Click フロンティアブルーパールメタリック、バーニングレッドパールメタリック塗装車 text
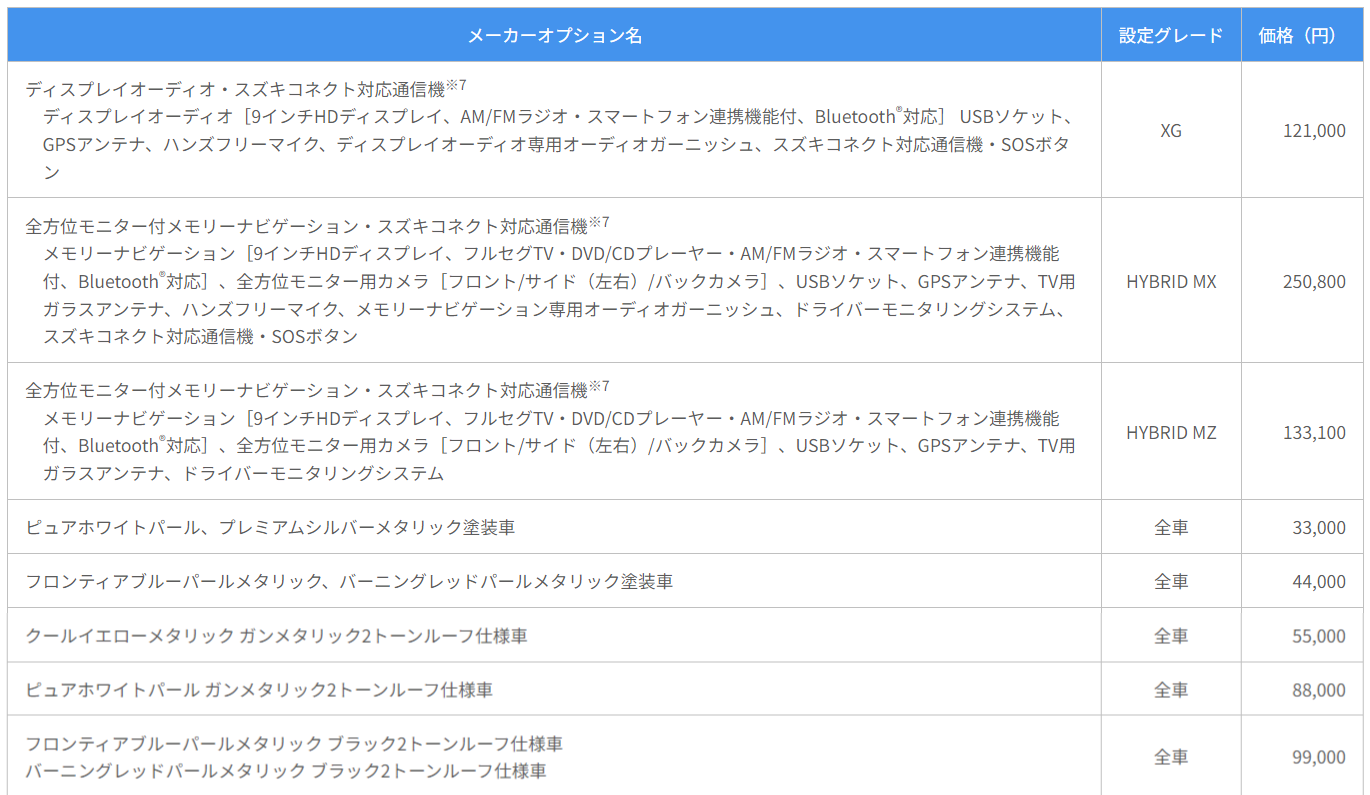The height and width of the screenshot is (795, 1370). pos(349,581)
